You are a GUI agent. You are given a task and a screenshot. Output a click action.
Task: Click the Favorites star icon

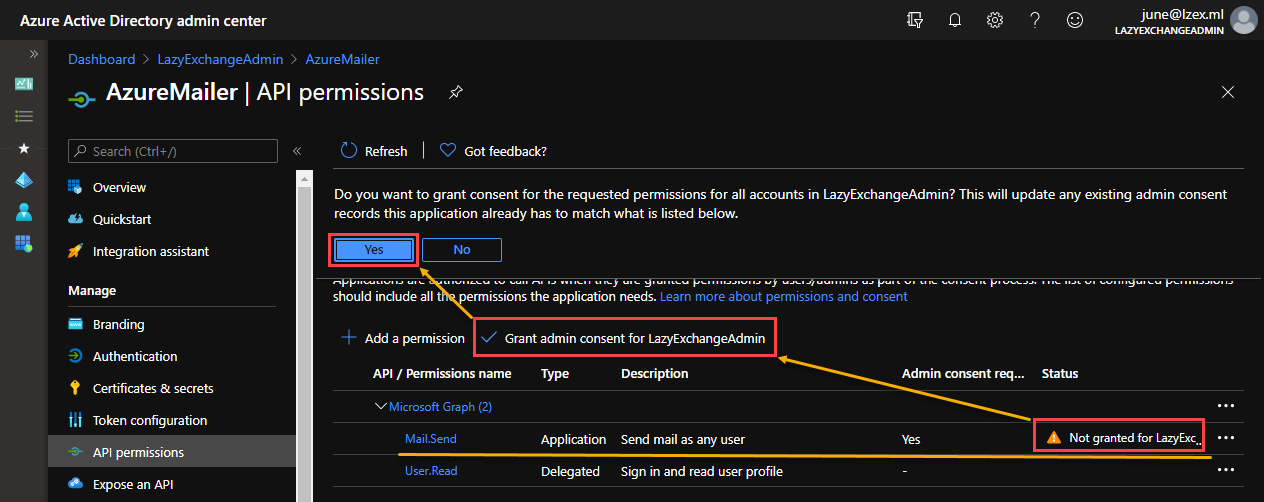click(24, 148)
